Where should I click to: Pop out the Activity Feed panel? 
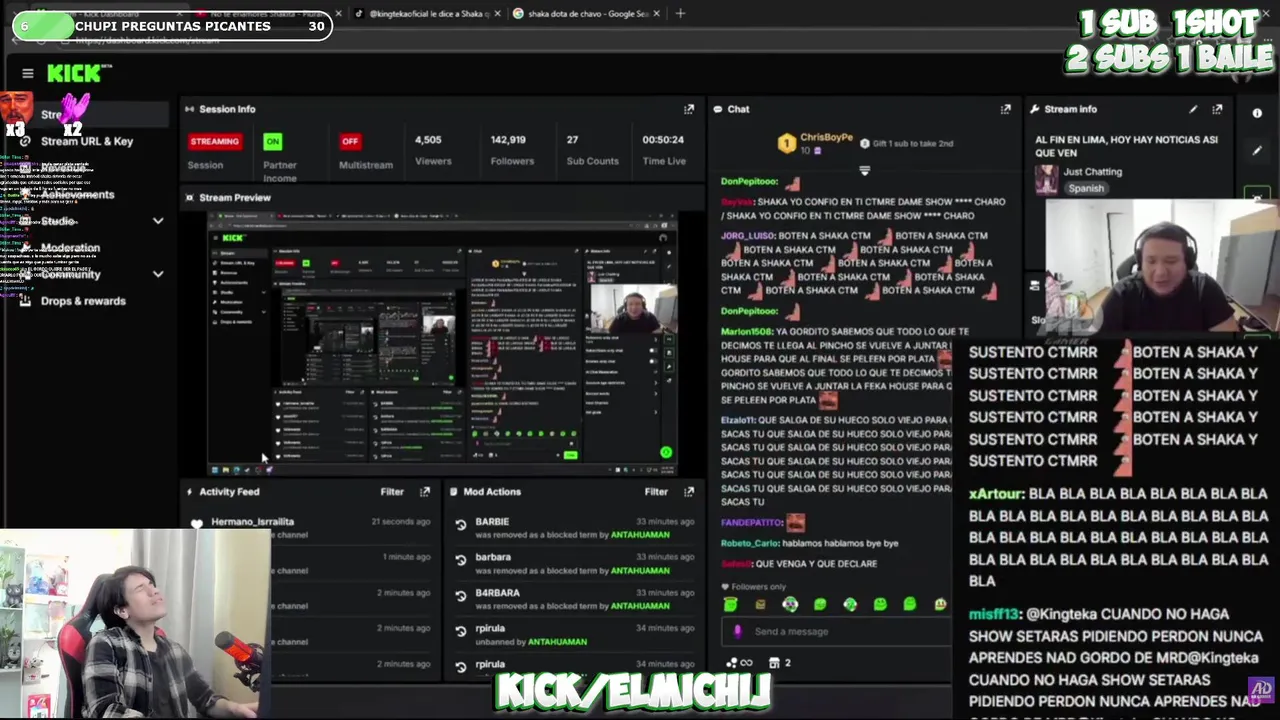[425, 492]
